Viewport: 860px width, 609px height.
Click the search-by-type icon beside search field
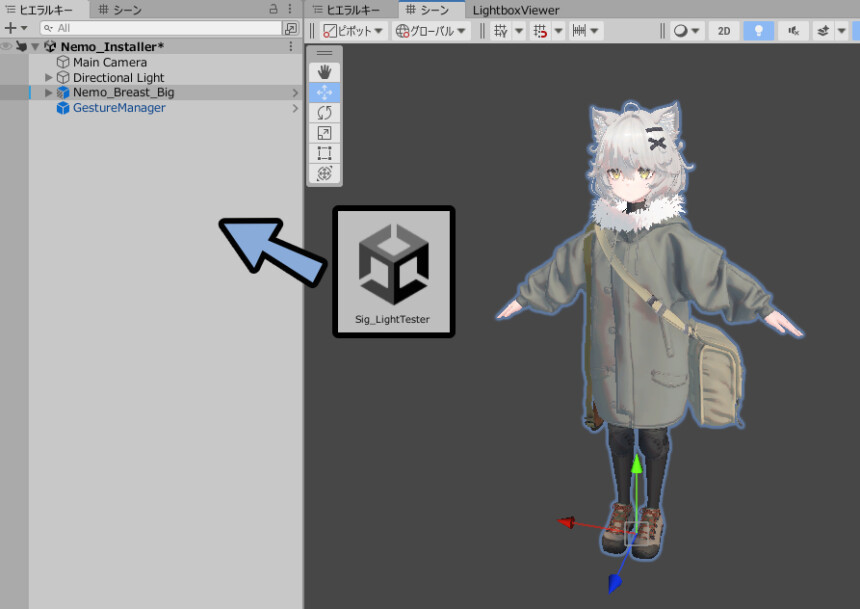(291, 28)
